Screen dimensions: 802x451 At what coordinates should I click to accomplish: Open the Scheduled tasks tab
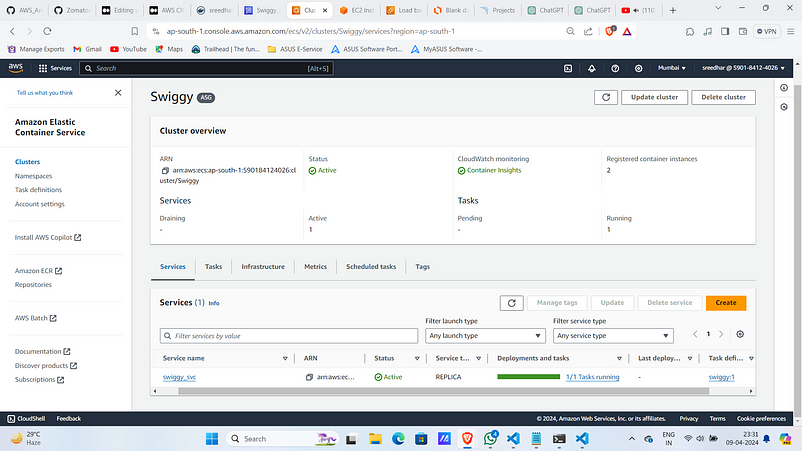pyautogui.click(x=371, y=266)
